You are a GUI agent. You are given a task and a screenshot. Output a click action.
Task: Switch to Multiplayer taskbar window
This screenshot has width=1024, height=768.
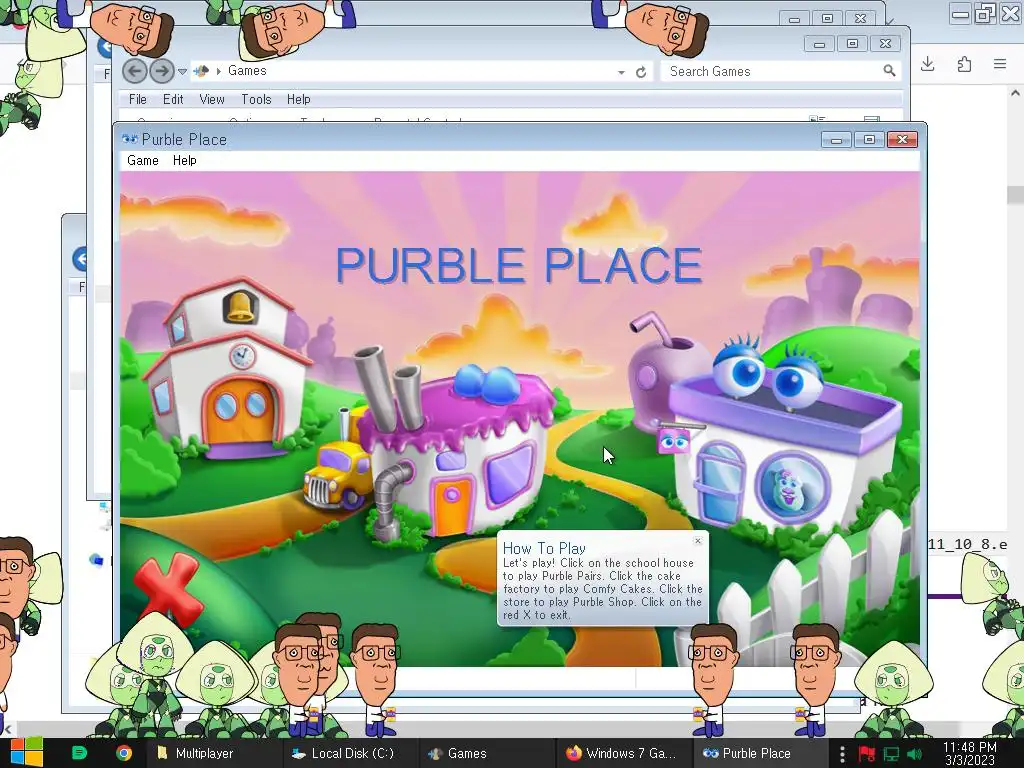214,753
